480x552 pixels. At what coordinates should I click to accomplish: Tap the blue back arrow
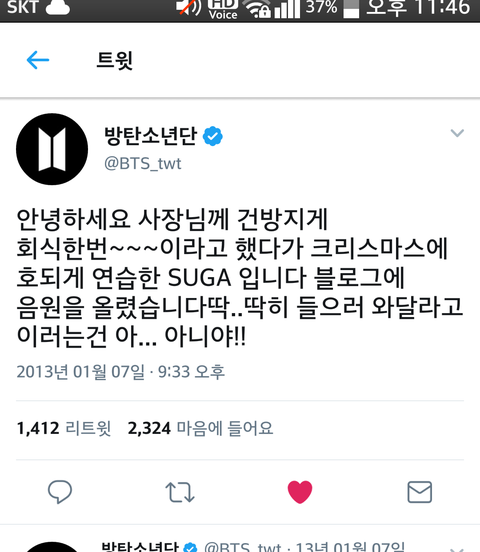38,60
